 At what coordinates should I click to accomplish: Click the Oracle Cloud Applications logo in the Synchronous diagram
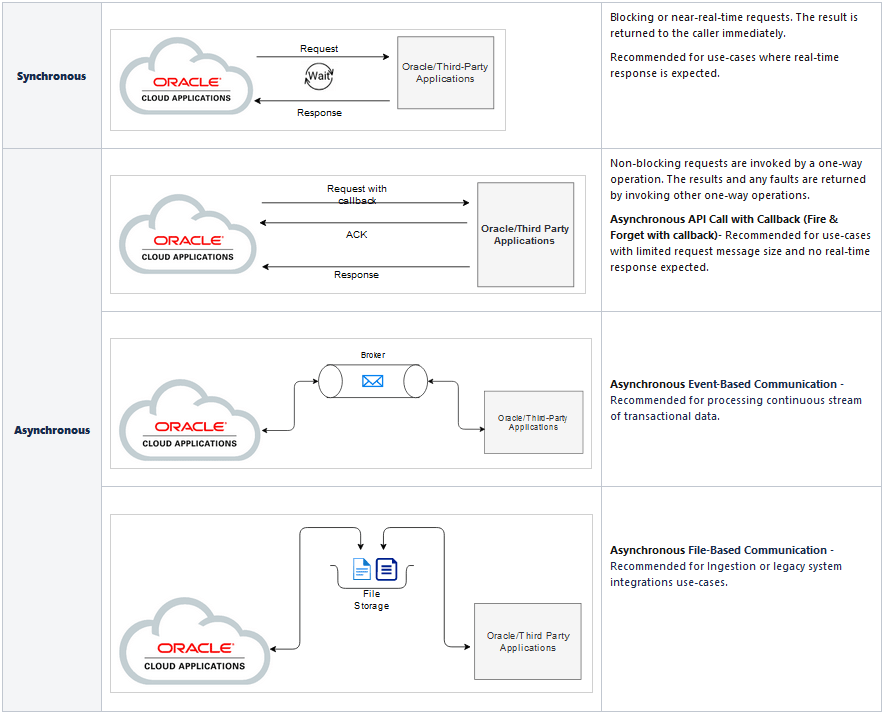185,80
